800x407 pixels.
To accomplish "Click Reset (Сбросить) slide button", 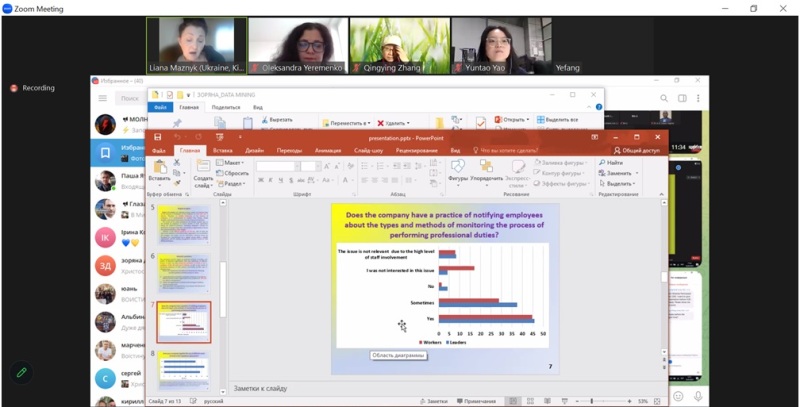I will pyautogui.click(x=232, y=173).
